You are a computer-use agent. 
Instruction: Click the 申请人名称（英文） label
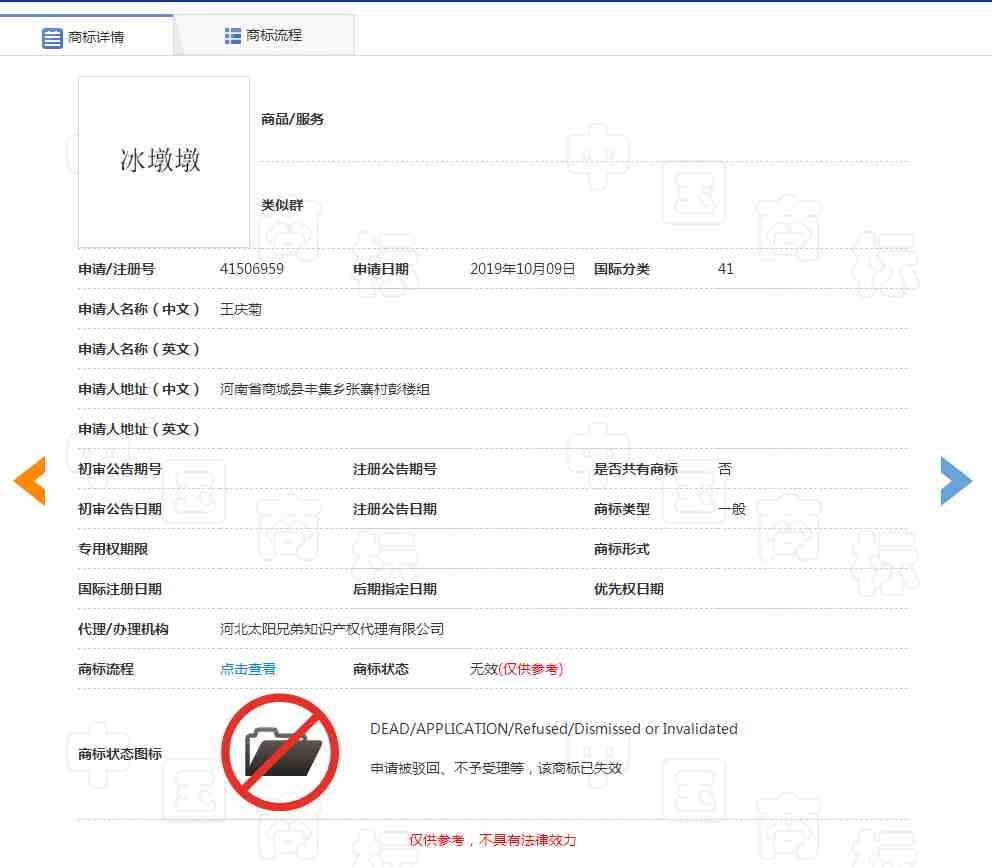[x=139, y=349]
